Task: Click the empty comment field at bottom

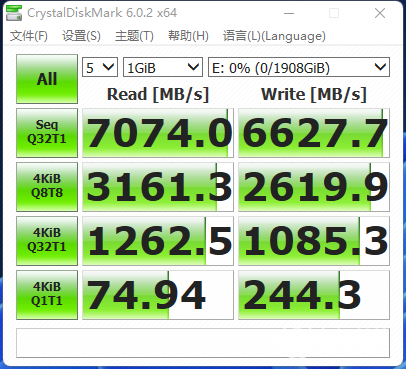Action: [203, 343]
